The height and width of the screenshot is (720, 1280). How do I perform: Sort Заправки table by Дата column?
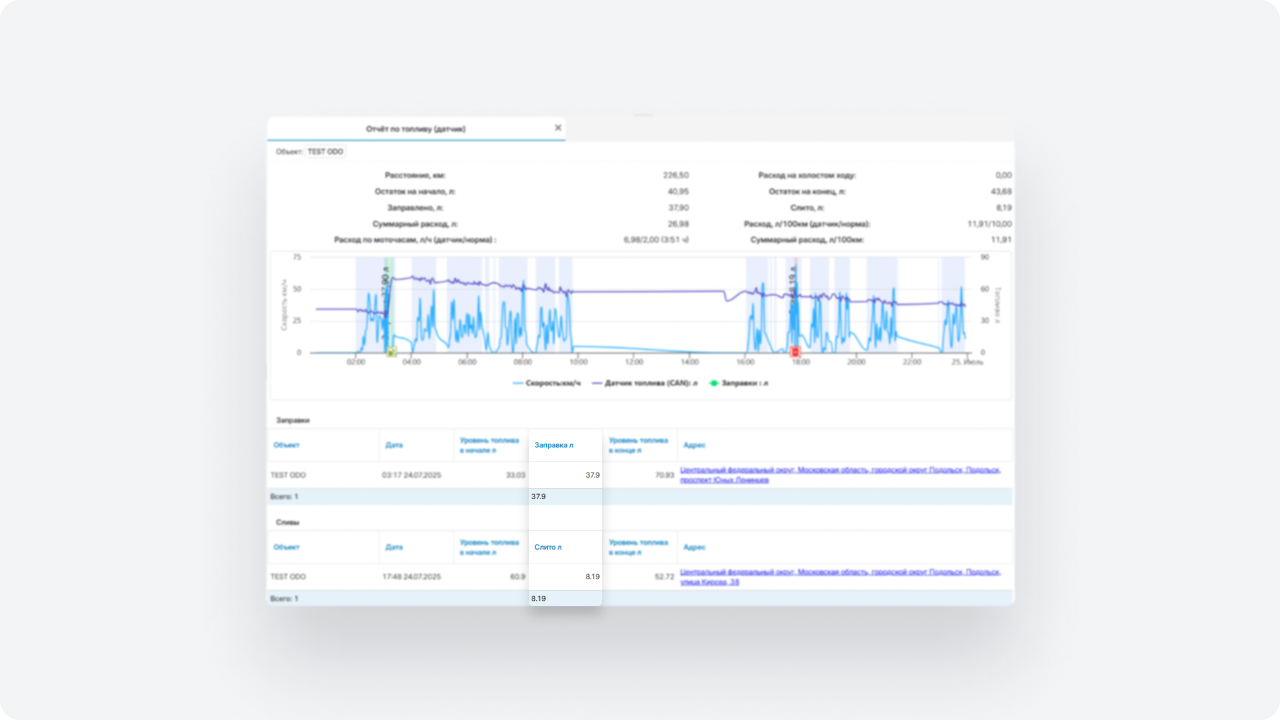coord(394,445)
